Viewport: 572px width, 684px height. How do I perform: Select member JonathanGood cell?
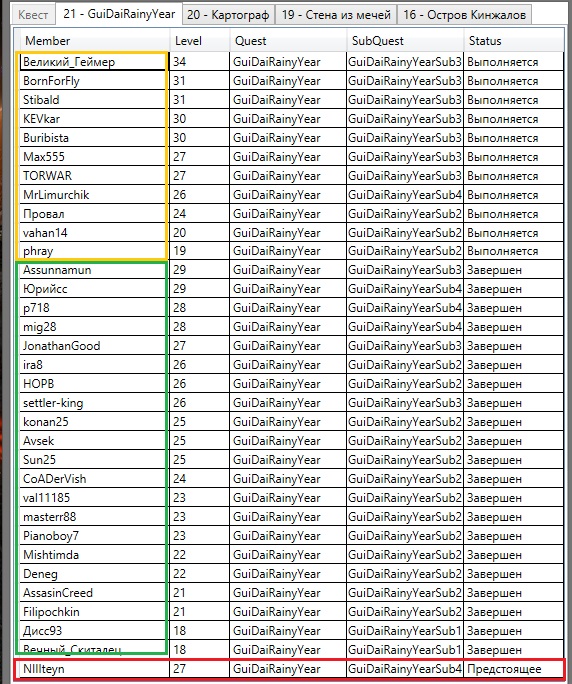(93, 345)
